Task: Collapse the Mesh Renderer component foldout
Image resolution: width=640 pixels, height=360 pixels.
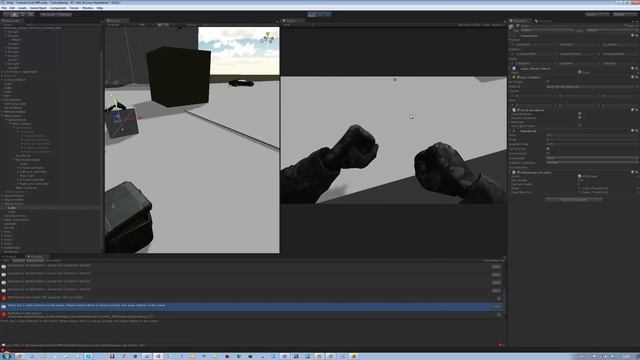Action: point(511,110)
